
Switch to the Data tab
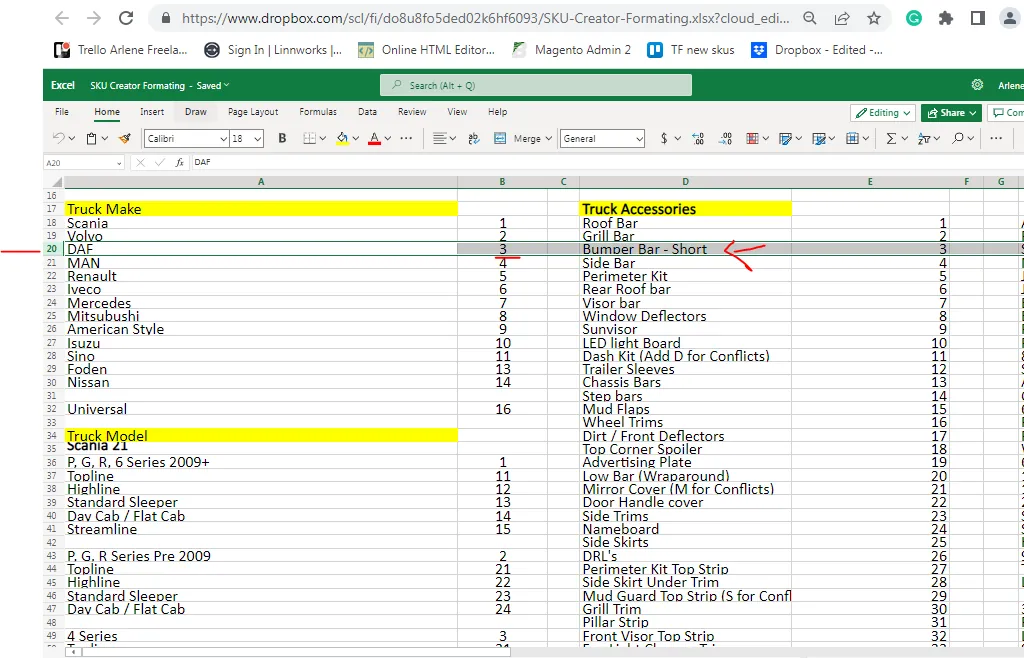[367, 112]
